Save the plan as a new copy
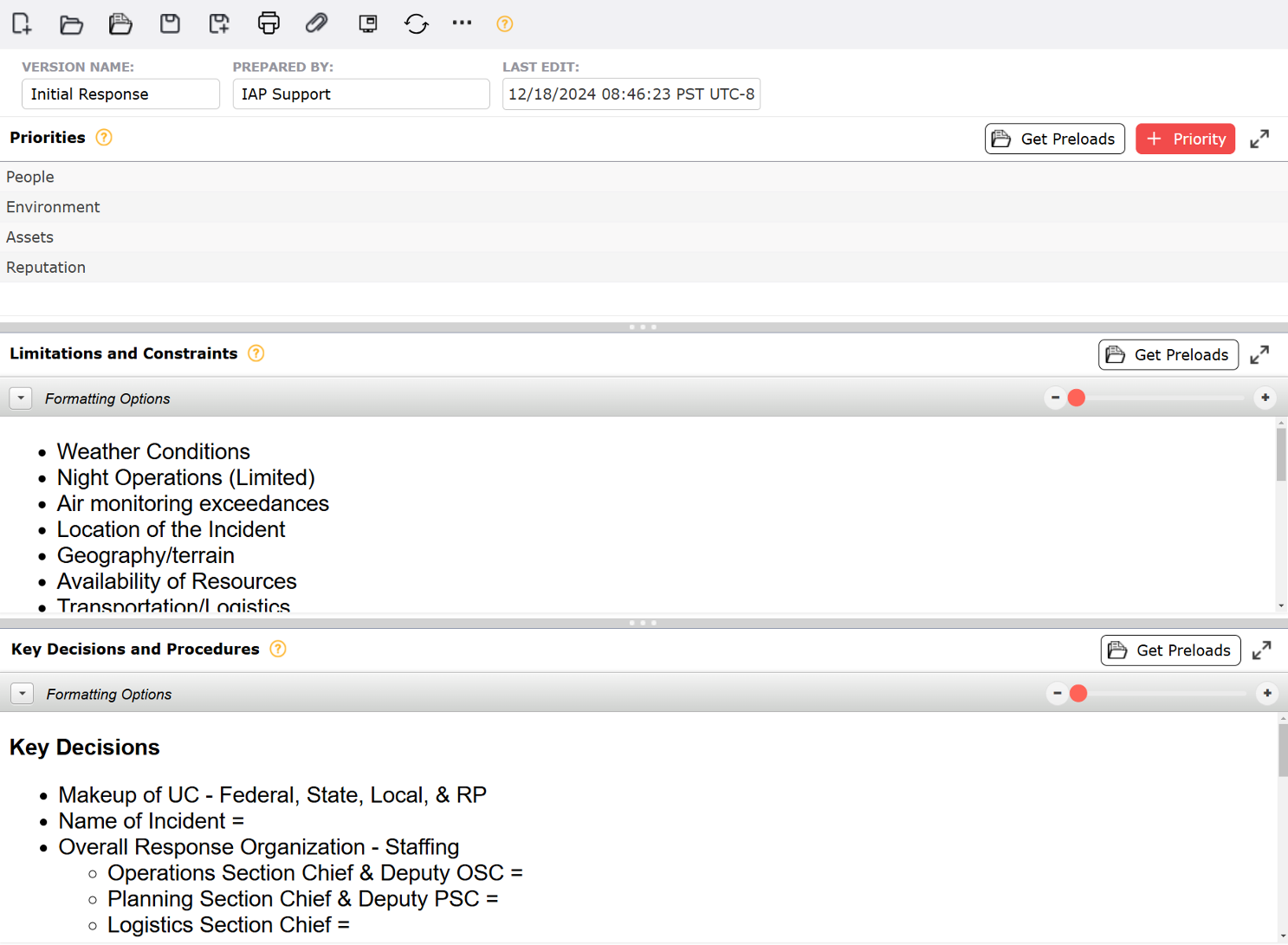The height and width of the screenshot is (945, 1288). tap(219, 23)
